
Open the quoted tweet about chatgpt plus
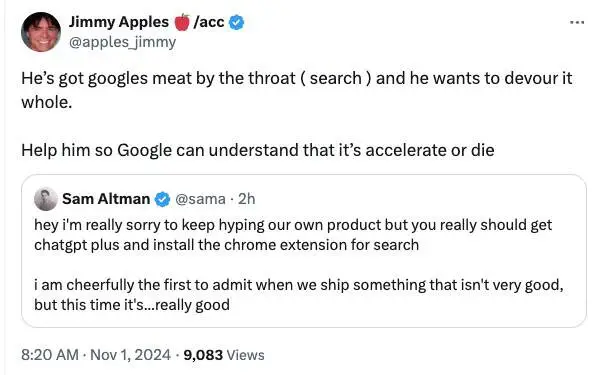point(304,251)
